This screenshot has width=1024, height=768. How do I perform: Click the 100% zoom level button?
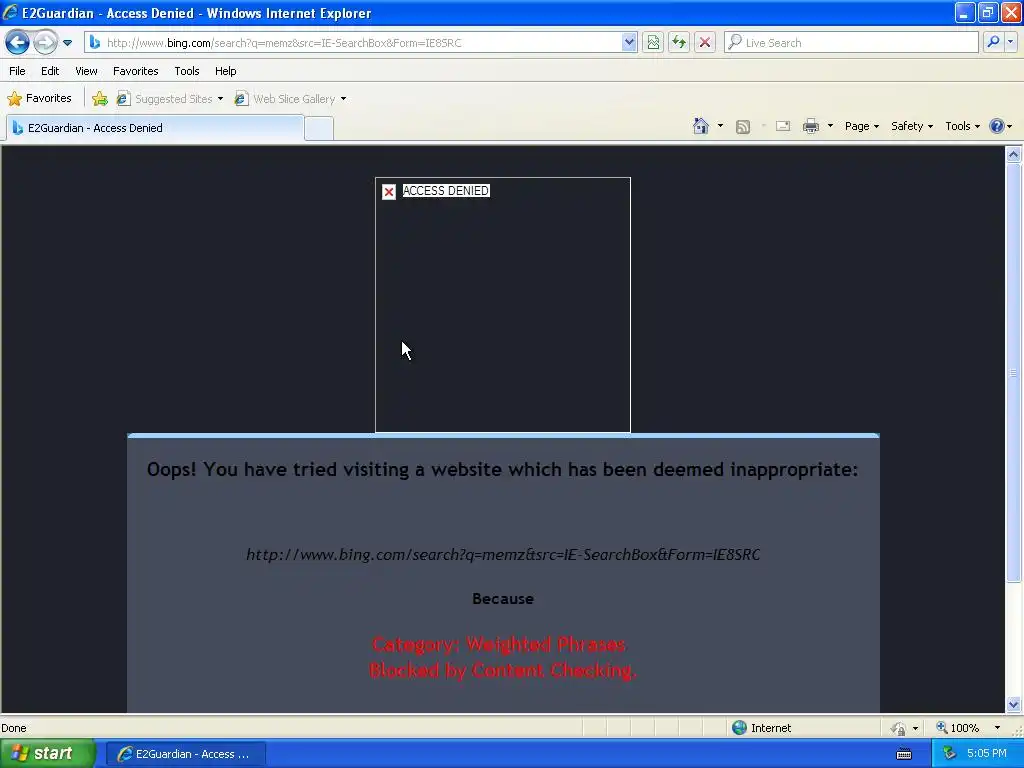957,728
